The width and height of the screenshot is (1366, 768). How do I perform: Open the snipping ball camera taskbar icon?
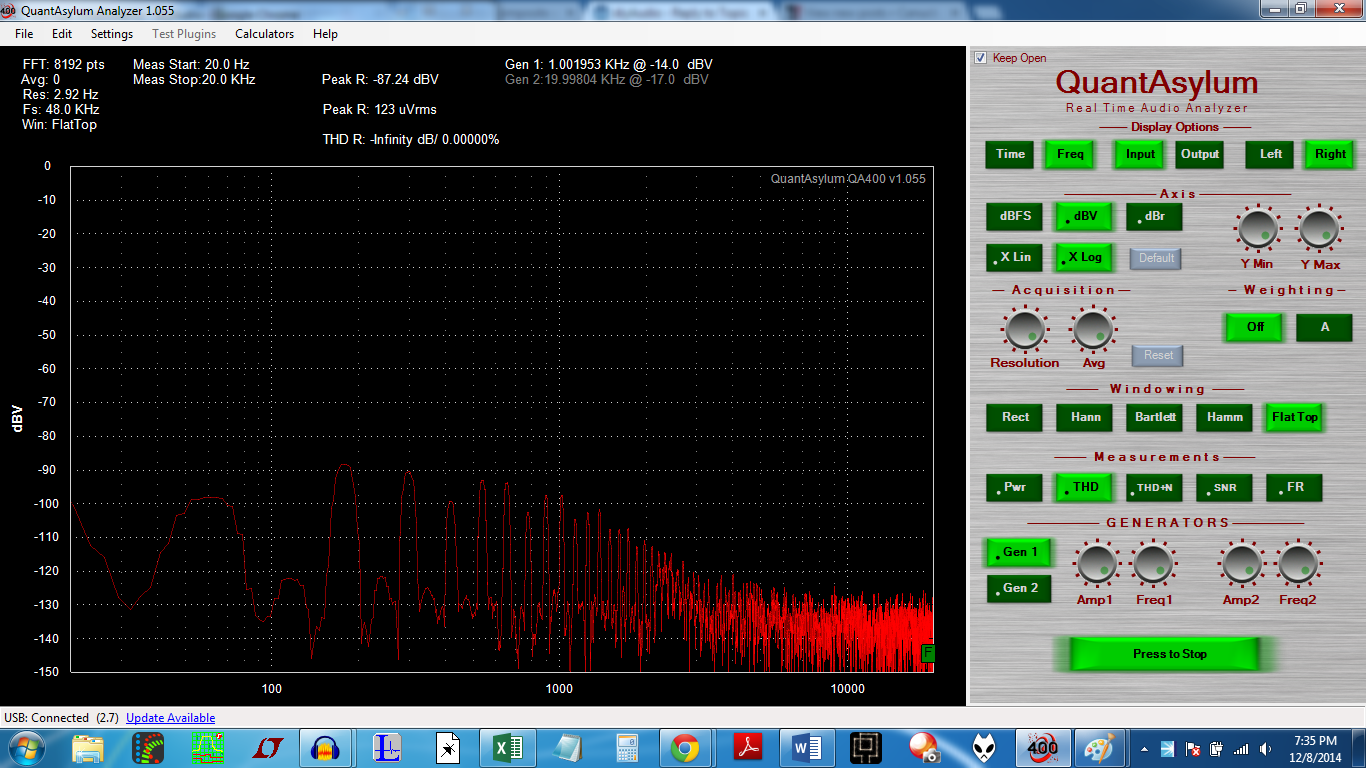923,748
